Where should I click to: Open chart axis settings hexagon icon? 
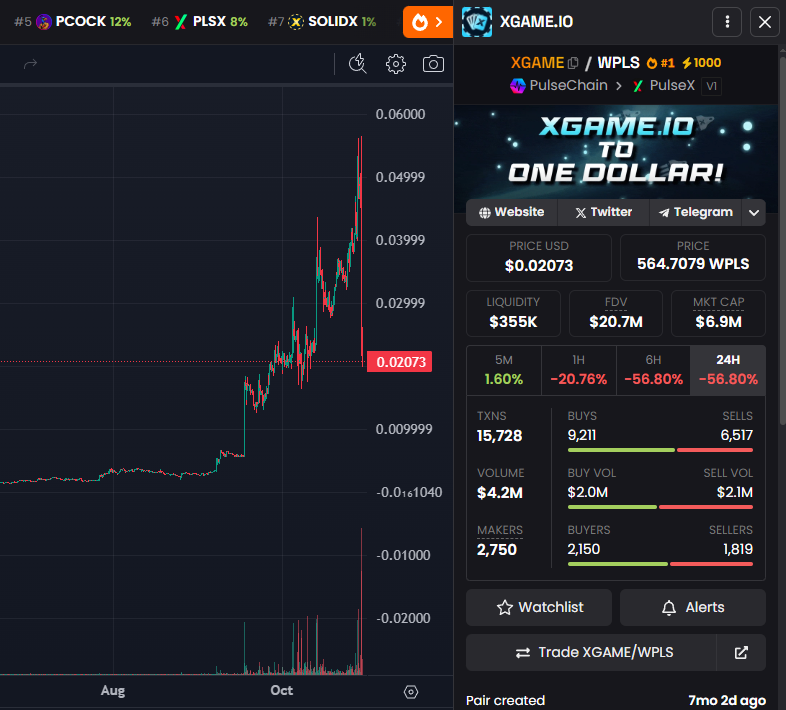pyautogui.click(x=411, y=692)
